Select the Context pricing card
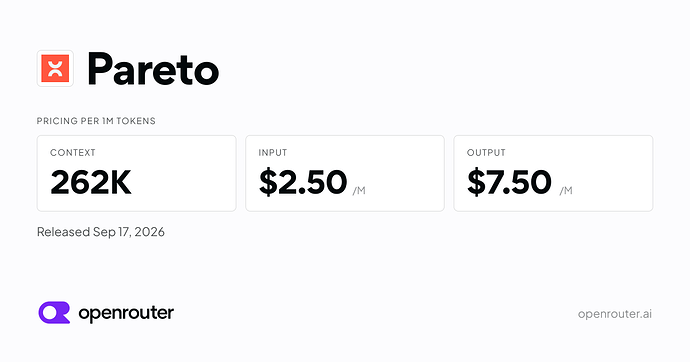The width and height of the screenshot is (690, 362). (136, 173)
